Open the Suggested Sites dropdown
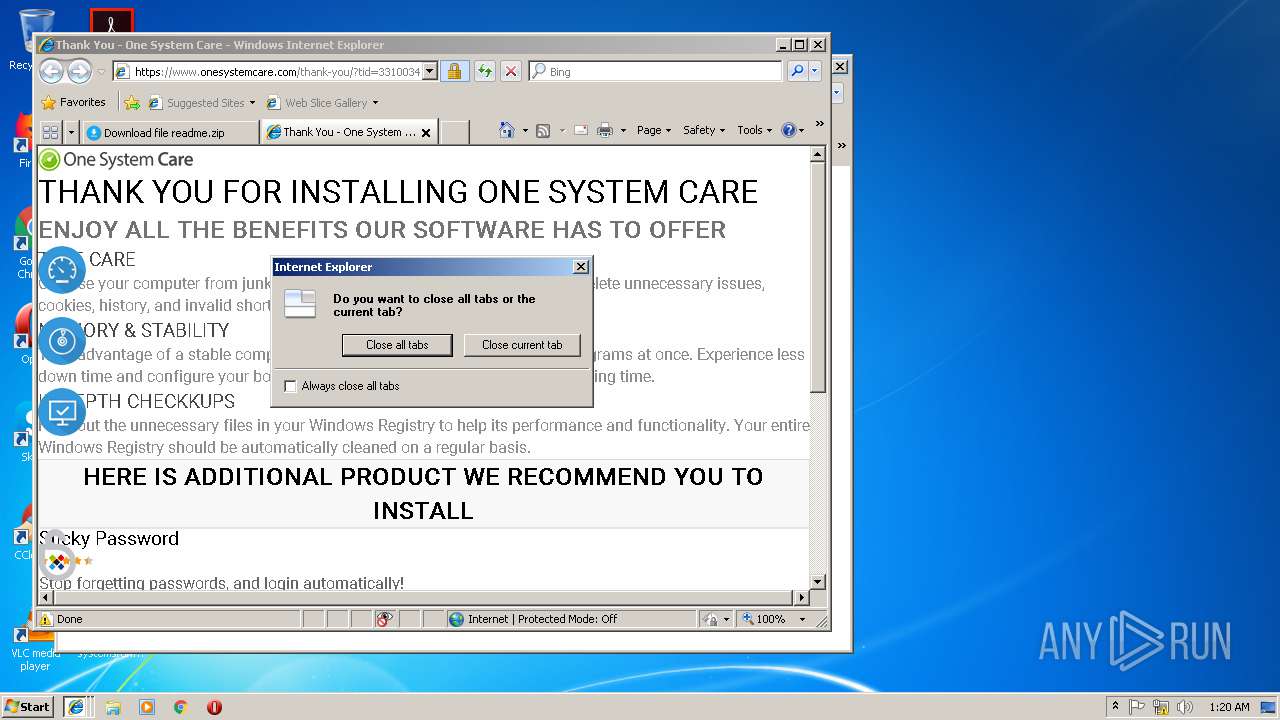 252,103
